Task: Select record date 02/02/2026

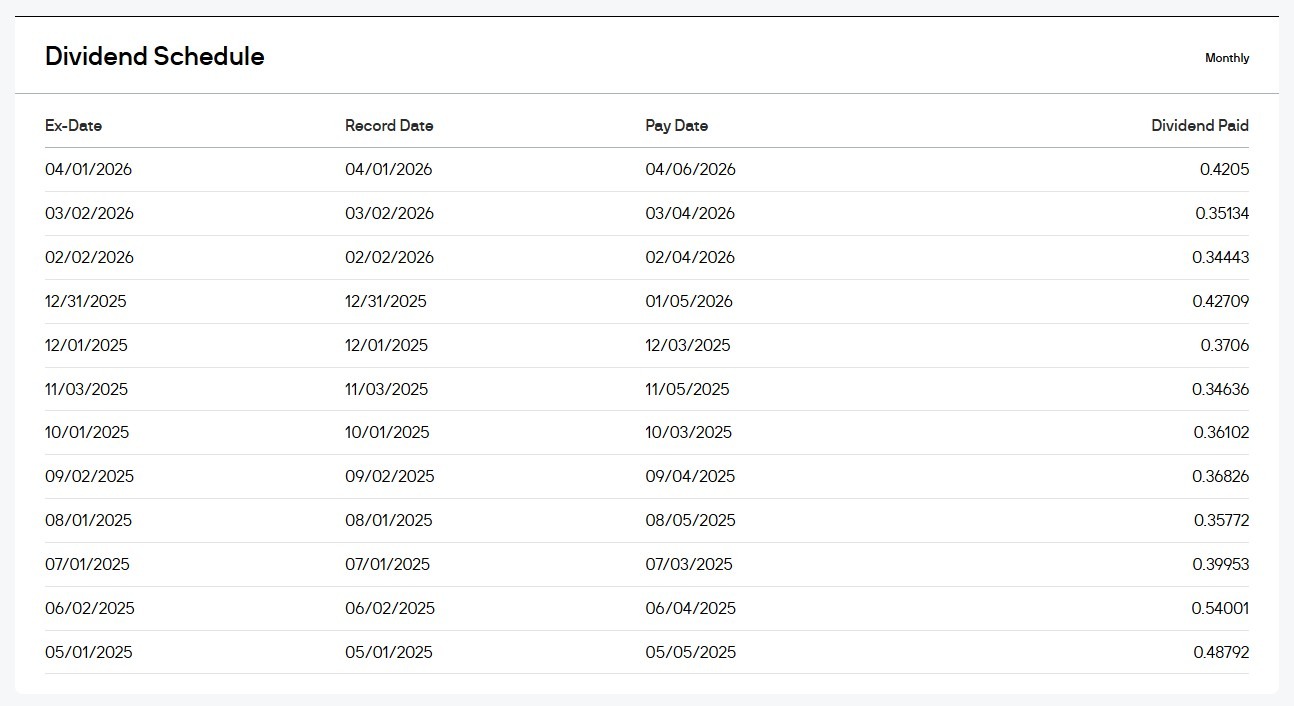Action: [389, 258]
